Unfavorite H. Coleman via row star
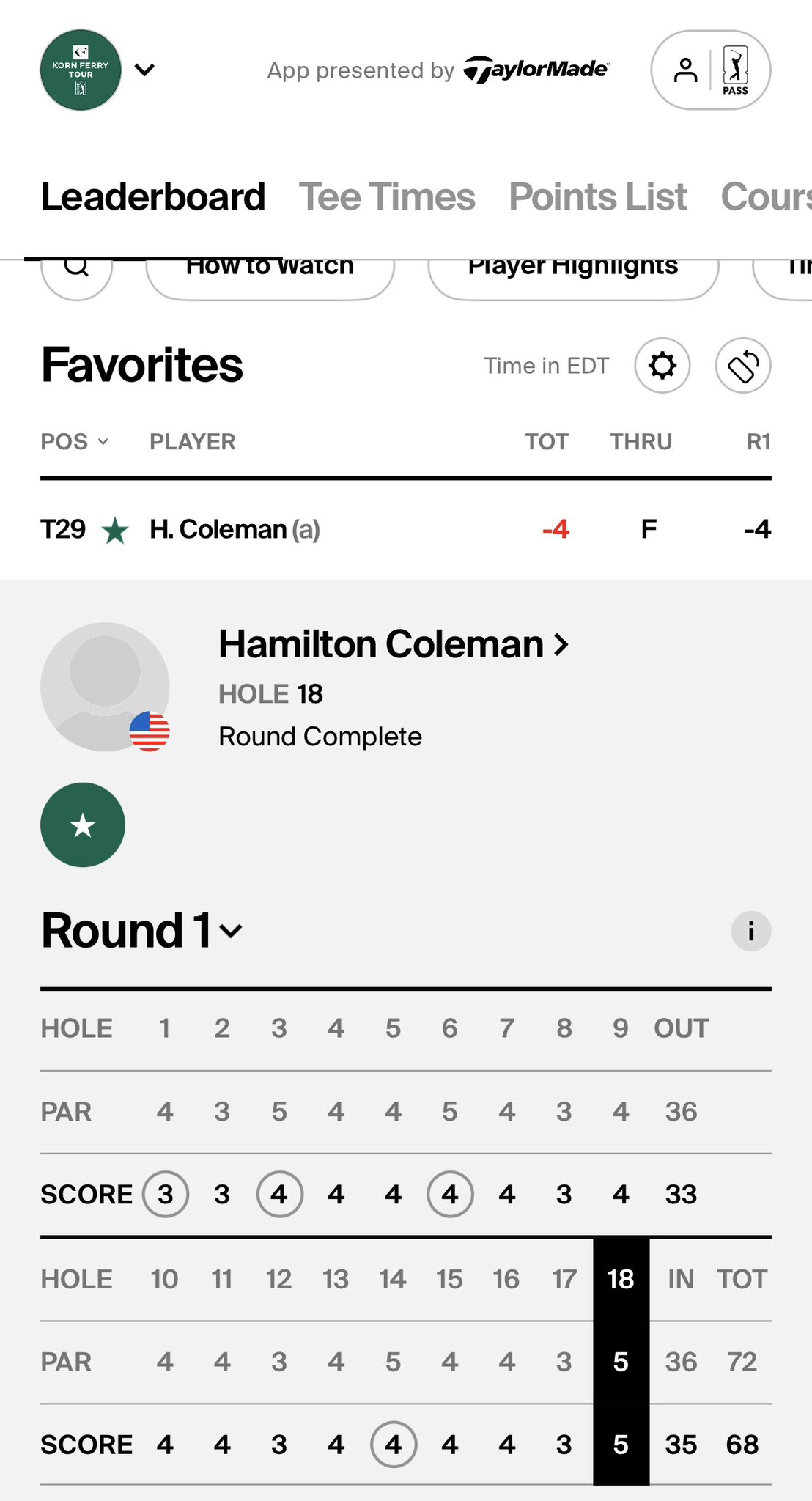The height and width of the screenshot is (1501, 812). (x=116, y=530)
